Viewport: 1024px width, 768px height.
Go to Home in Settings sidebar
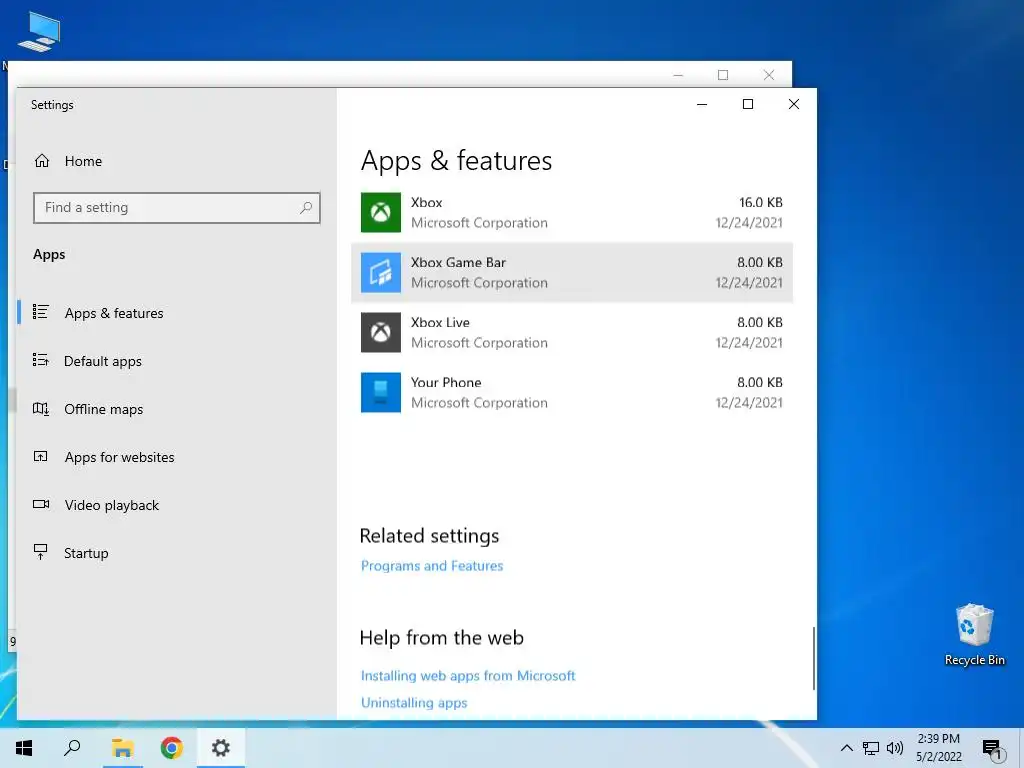pos(83,161)
